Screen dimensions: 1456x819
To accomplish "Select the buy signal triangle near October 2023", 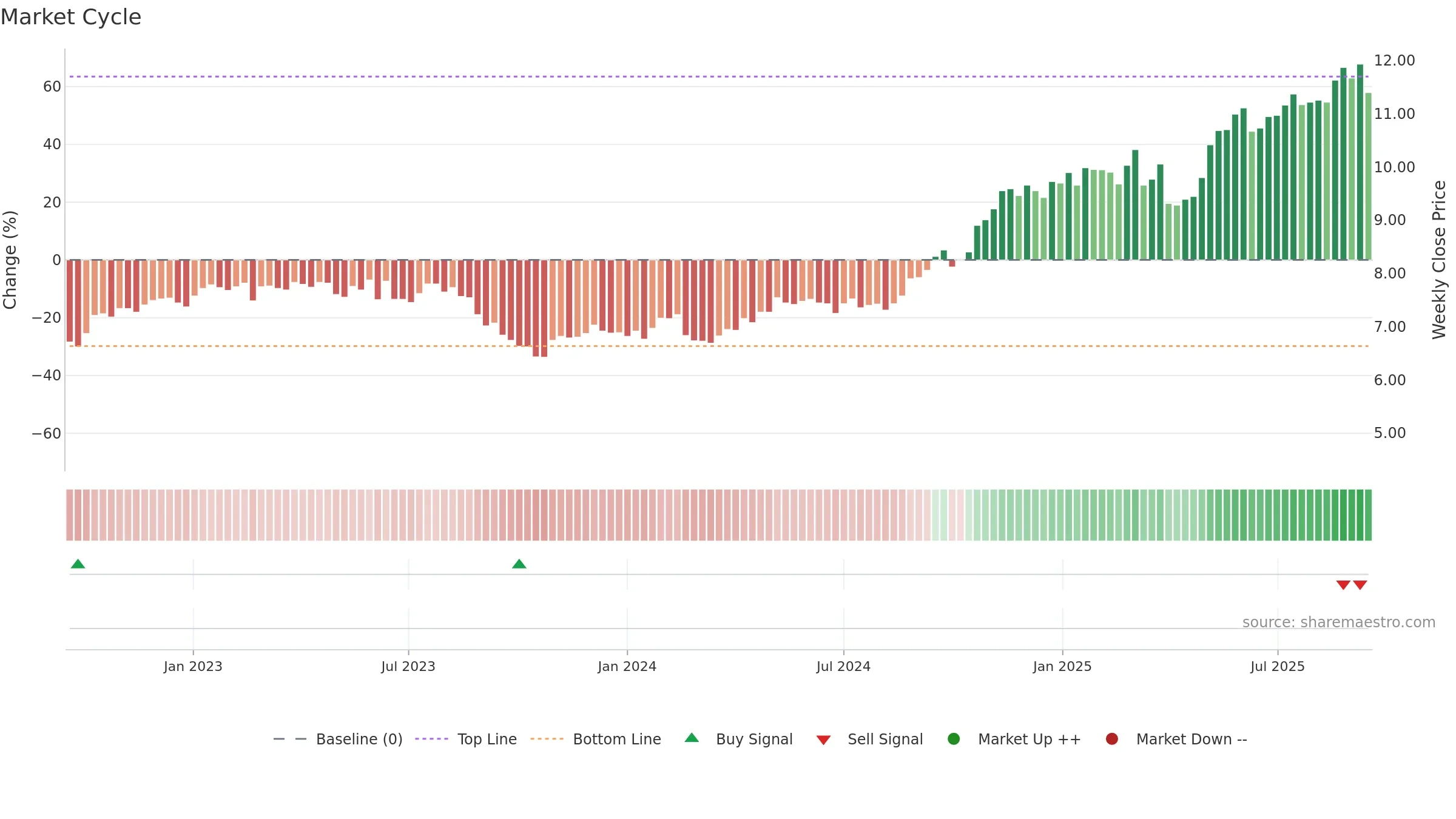I will click(x=519, y=564).
